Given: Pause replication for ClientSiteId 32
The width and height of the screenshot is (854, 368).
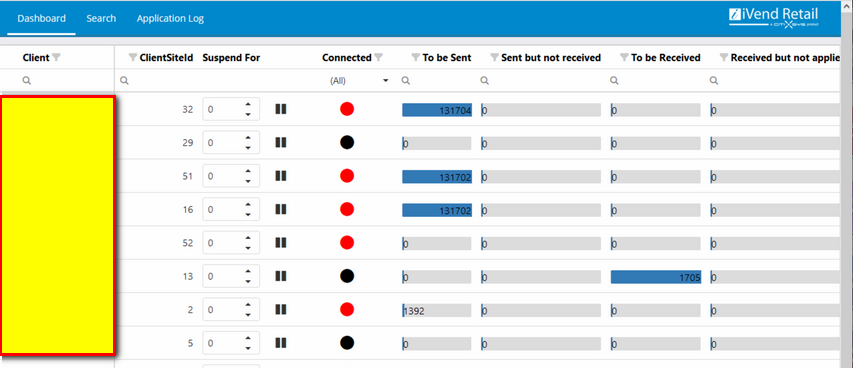Looking at the screenshot, I should (280, 109).
